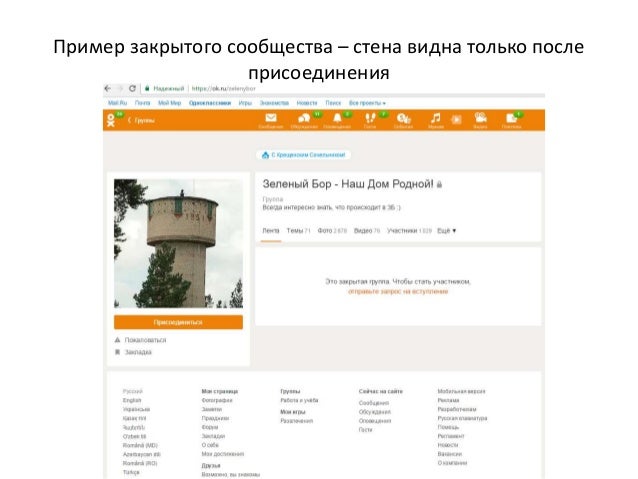Select Русский language in footer

tap(133, 391)
